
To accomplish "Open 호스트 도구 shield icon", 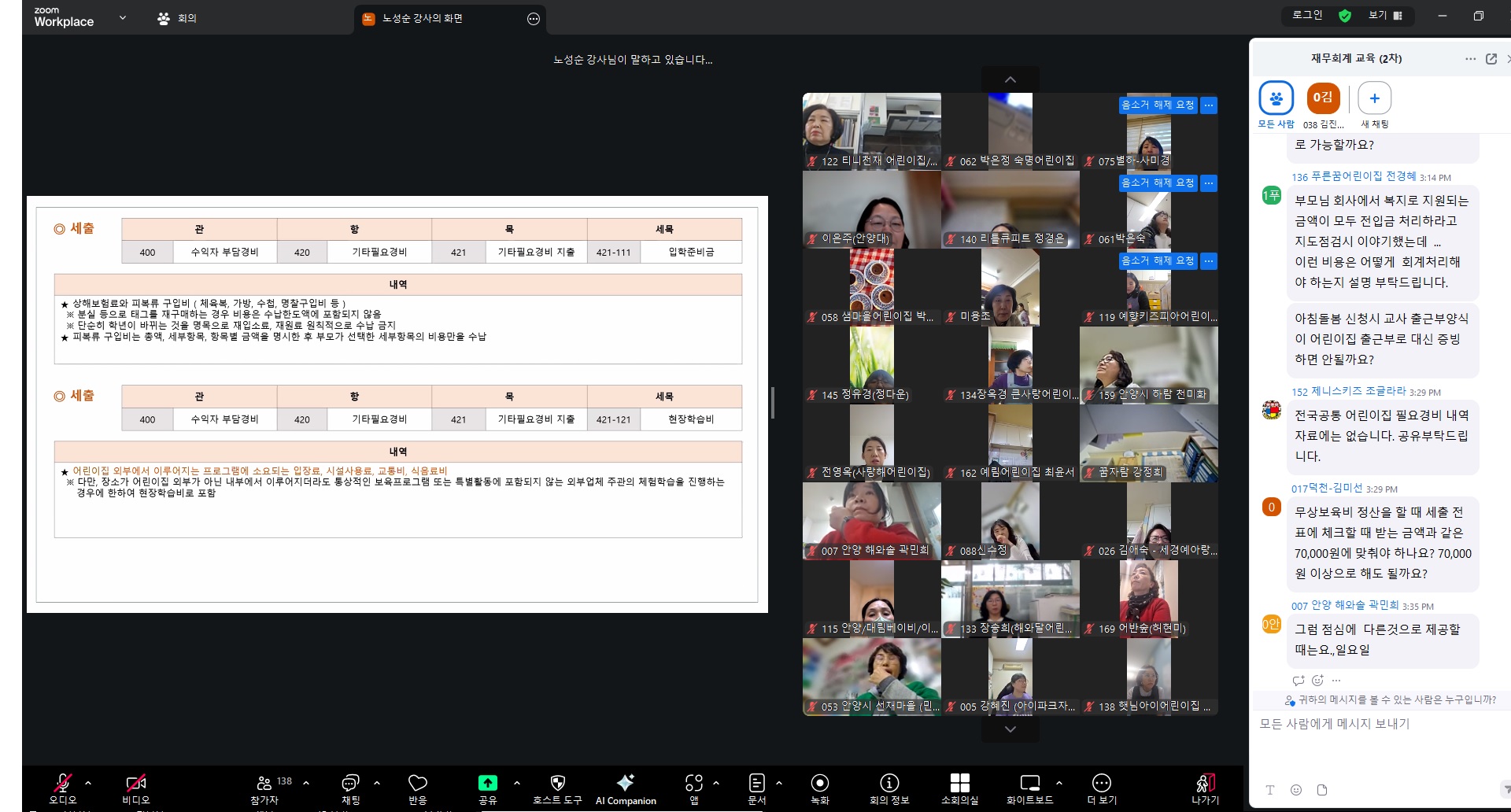I will click(x=557, y=783).
